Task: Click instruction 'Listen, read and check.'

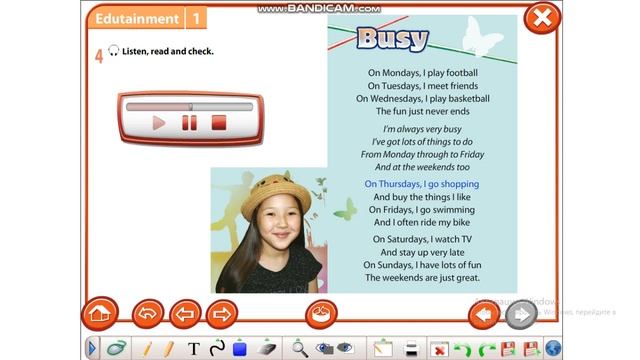Action: tap(168, 51)
